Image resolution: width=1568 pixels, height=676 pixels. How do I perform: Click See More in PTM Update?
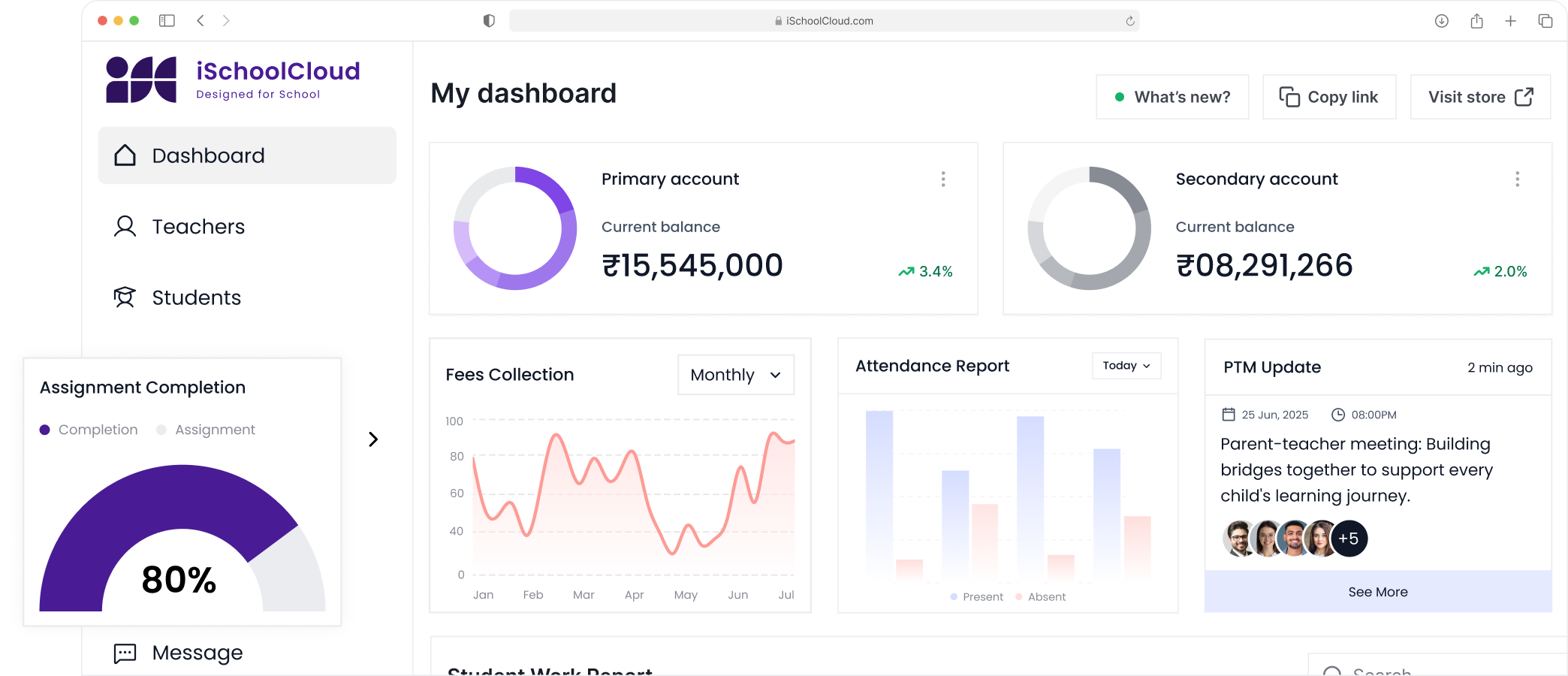(1378, 592)
